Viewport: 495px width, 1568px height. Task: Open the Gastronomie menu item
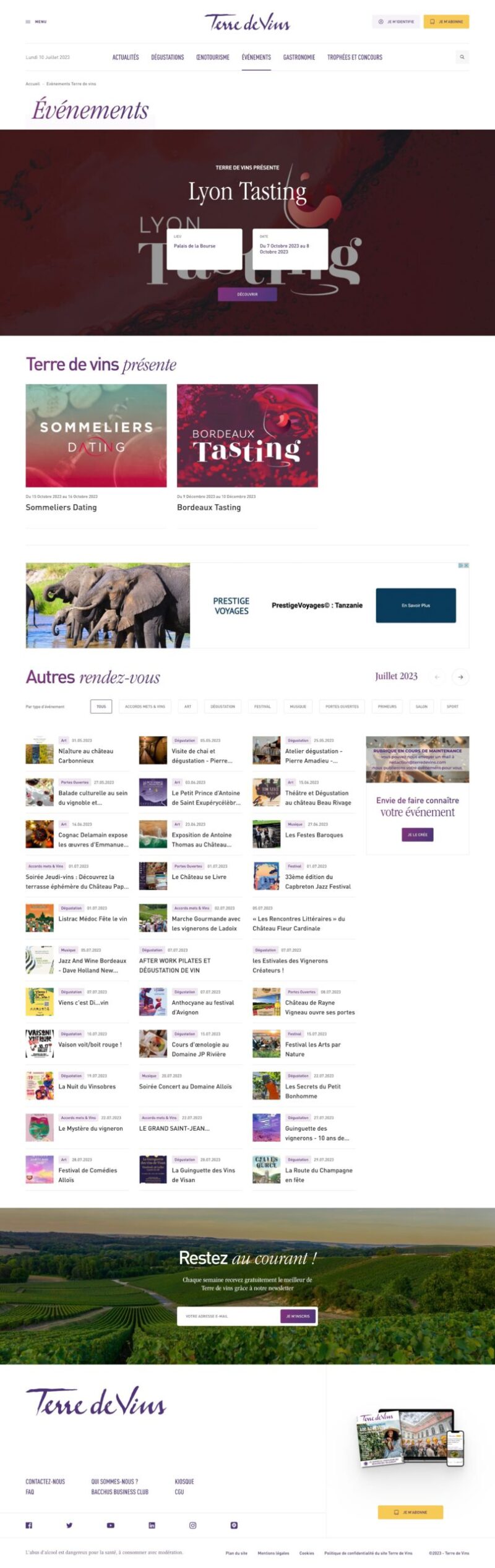point(299,58)
